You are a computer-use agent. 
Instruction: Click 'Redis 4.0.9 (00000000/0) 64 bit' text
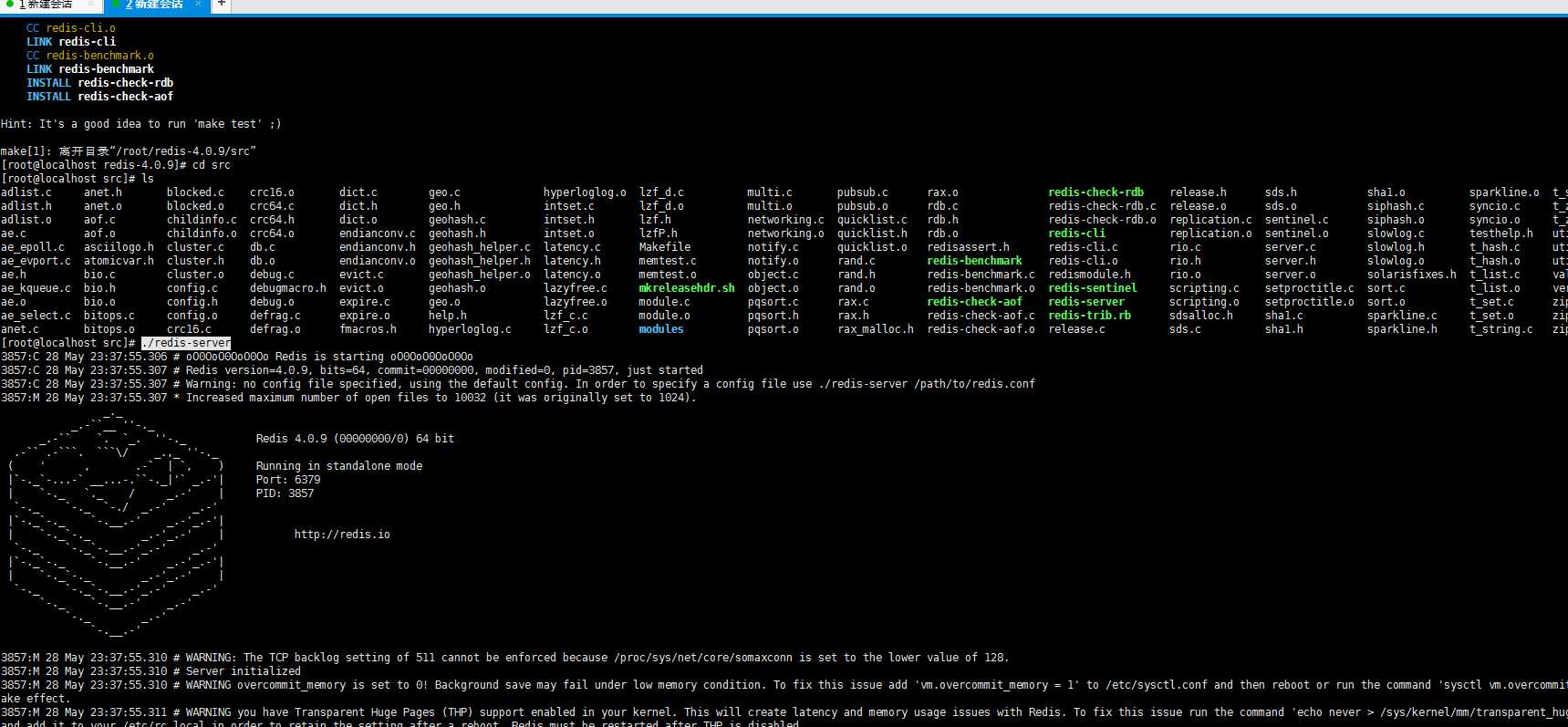point(355,439)
